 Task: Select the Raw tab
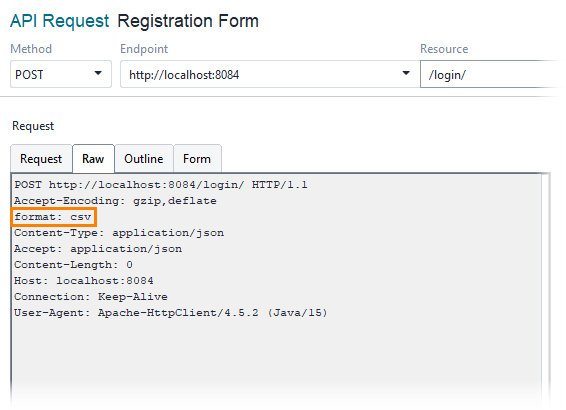[93, 159]
